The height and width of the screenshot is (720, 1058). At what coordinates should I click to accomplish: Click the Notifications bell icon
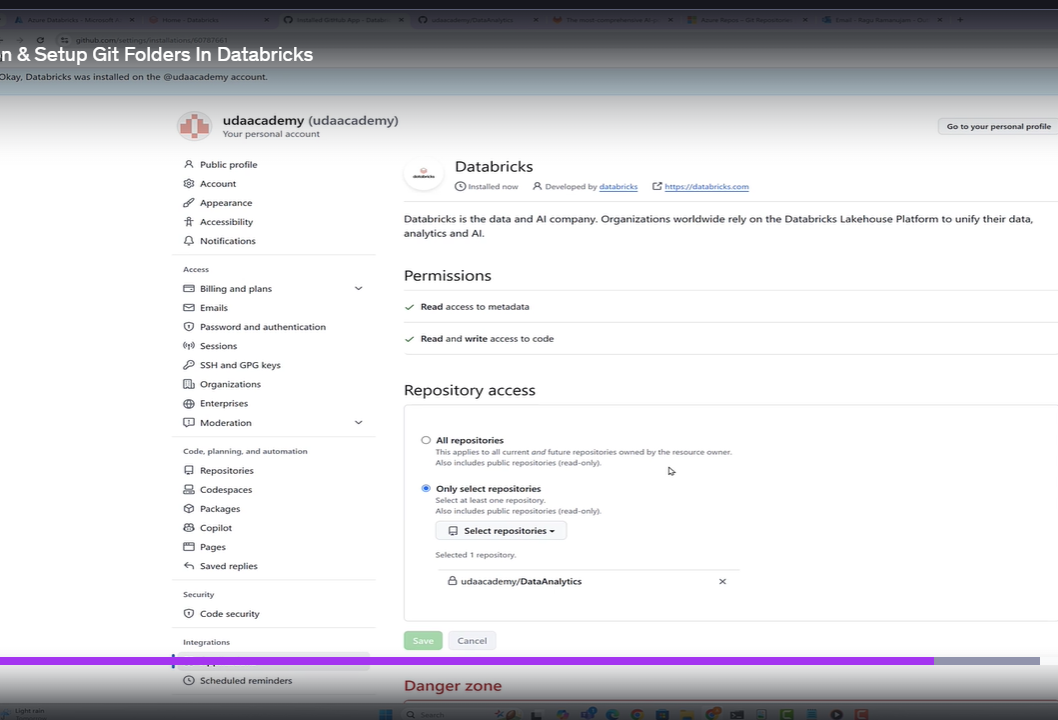click(x=189, y=241)
